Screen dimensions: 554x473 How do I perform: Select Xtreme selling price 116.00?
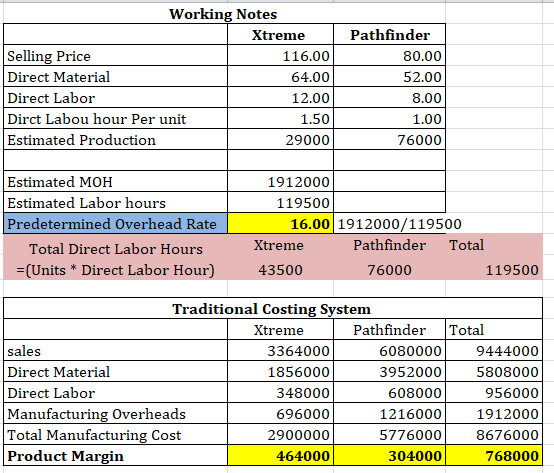point(281,56)
